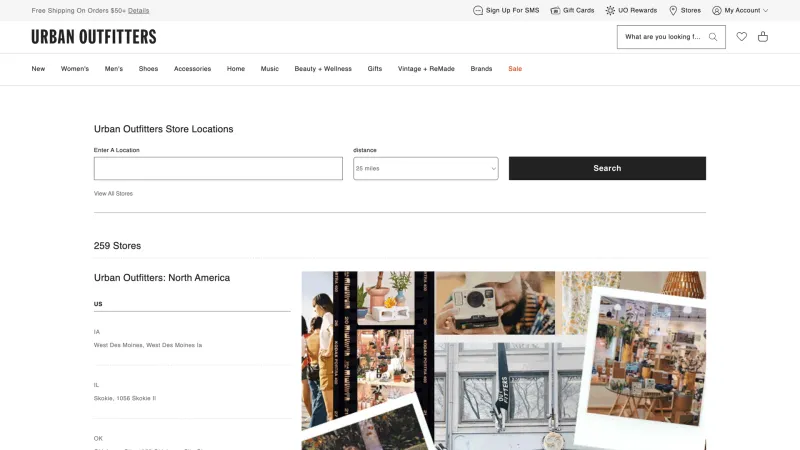Viewport: 800px width, 450px height.
Task: Click the store collage image
Action: tap(504, 360)
